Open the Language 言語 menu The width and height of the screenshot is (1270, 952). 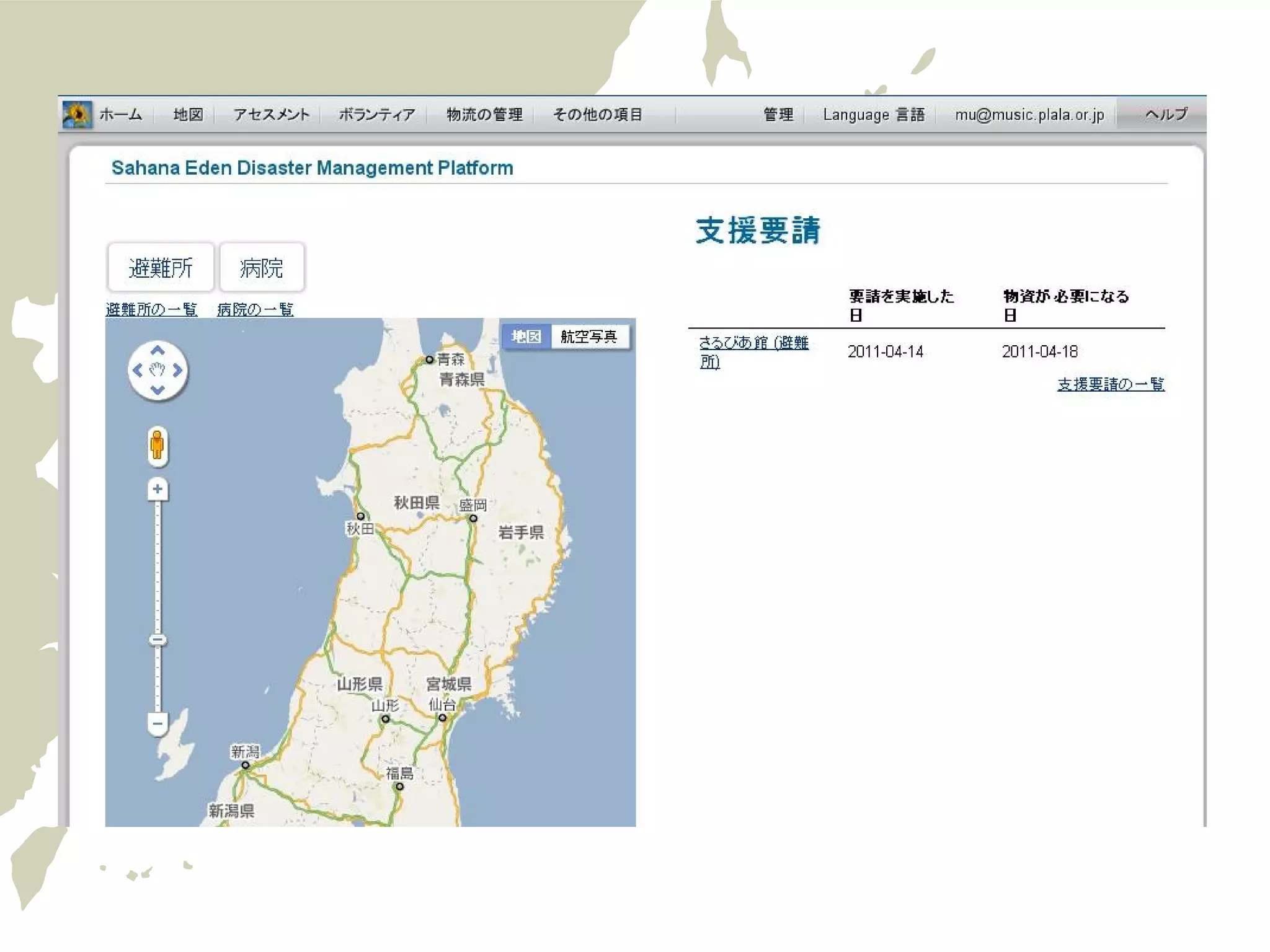tap(873, 115)
